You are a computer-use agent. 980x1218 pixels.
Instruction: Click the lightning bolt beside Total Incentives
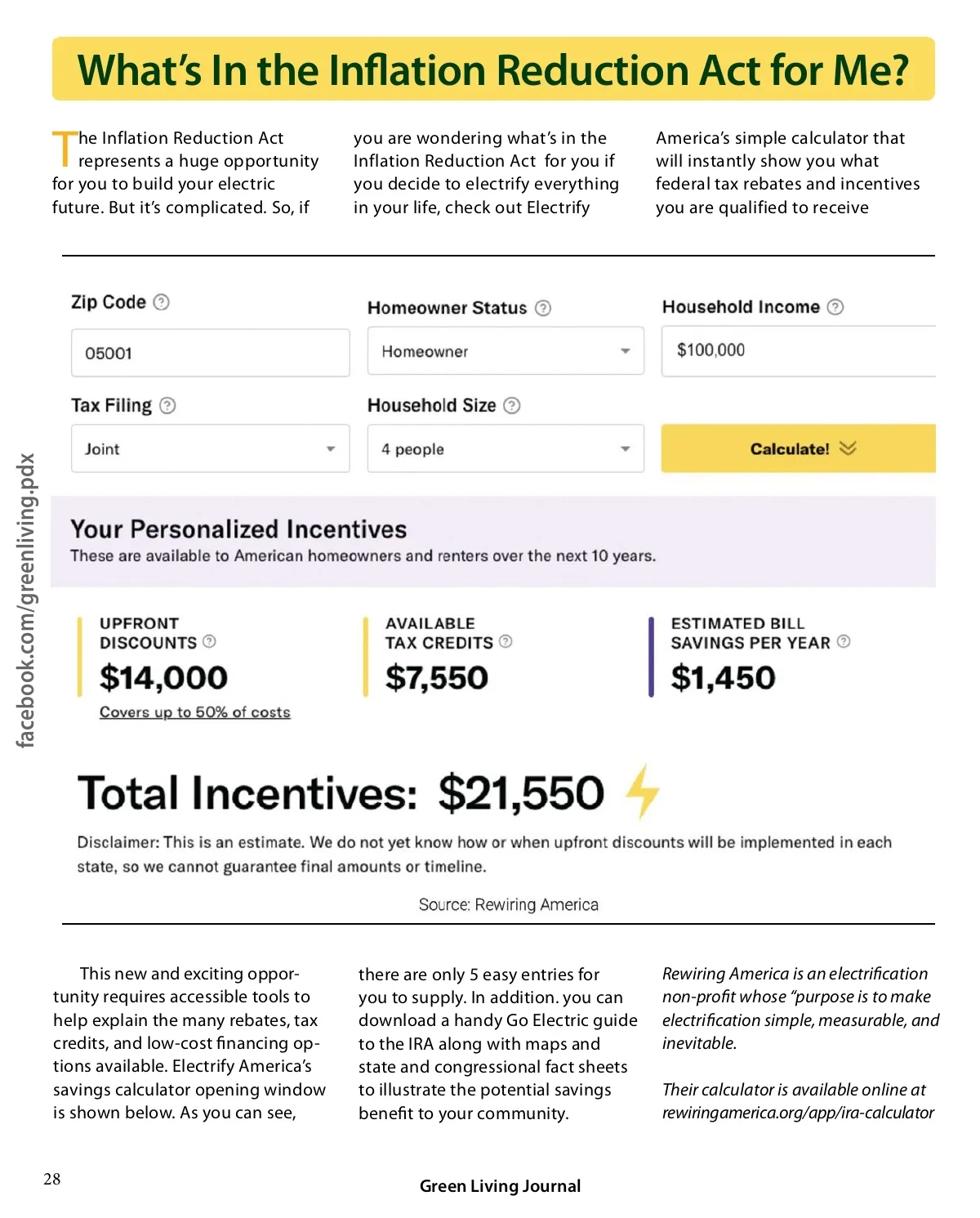[x=643, y=791]
